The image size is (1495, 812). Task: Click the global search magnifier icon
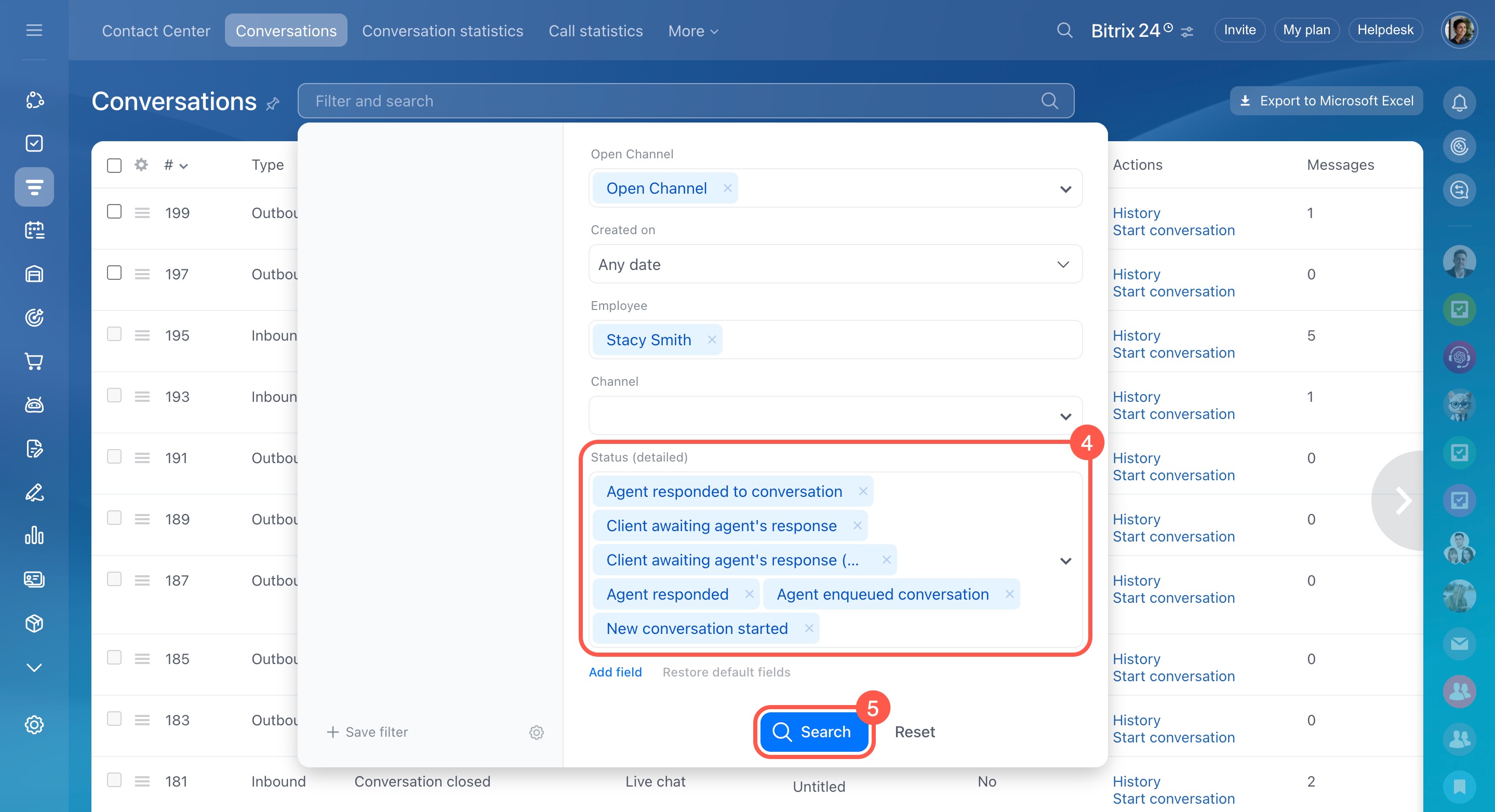[1064, 30]
